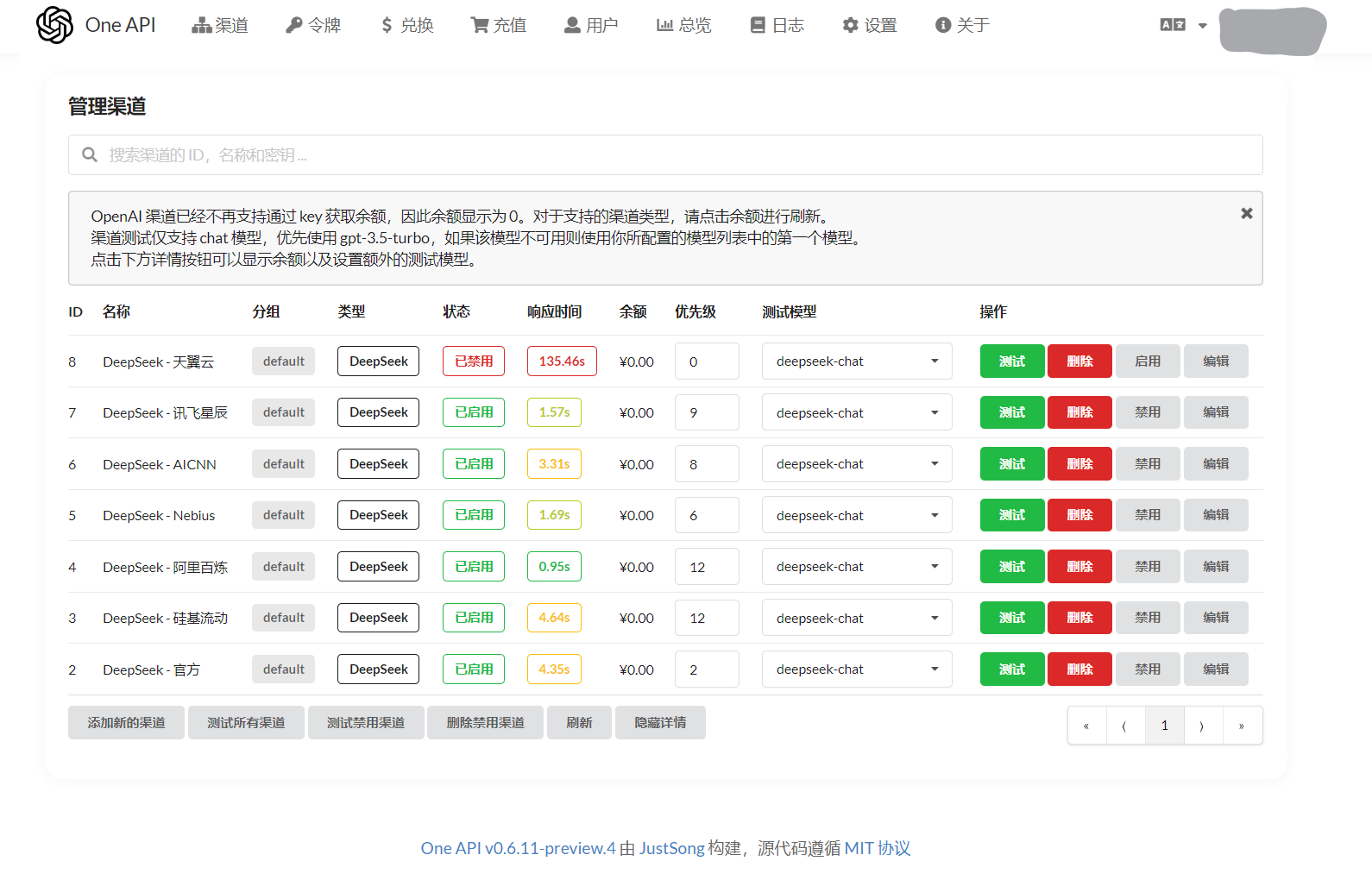The width and height of the screenshot is (1372, 880).
Task: Open the 令牌 tokens page
Action: (x=313, y=26)
